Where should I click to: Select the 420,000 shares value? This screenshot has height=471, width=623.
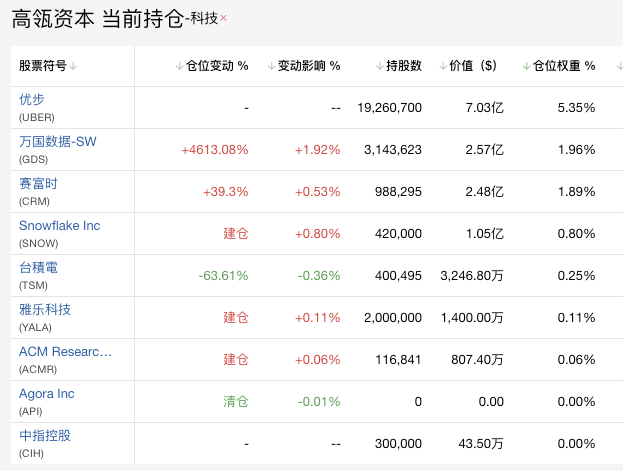[x=398, y=234]
